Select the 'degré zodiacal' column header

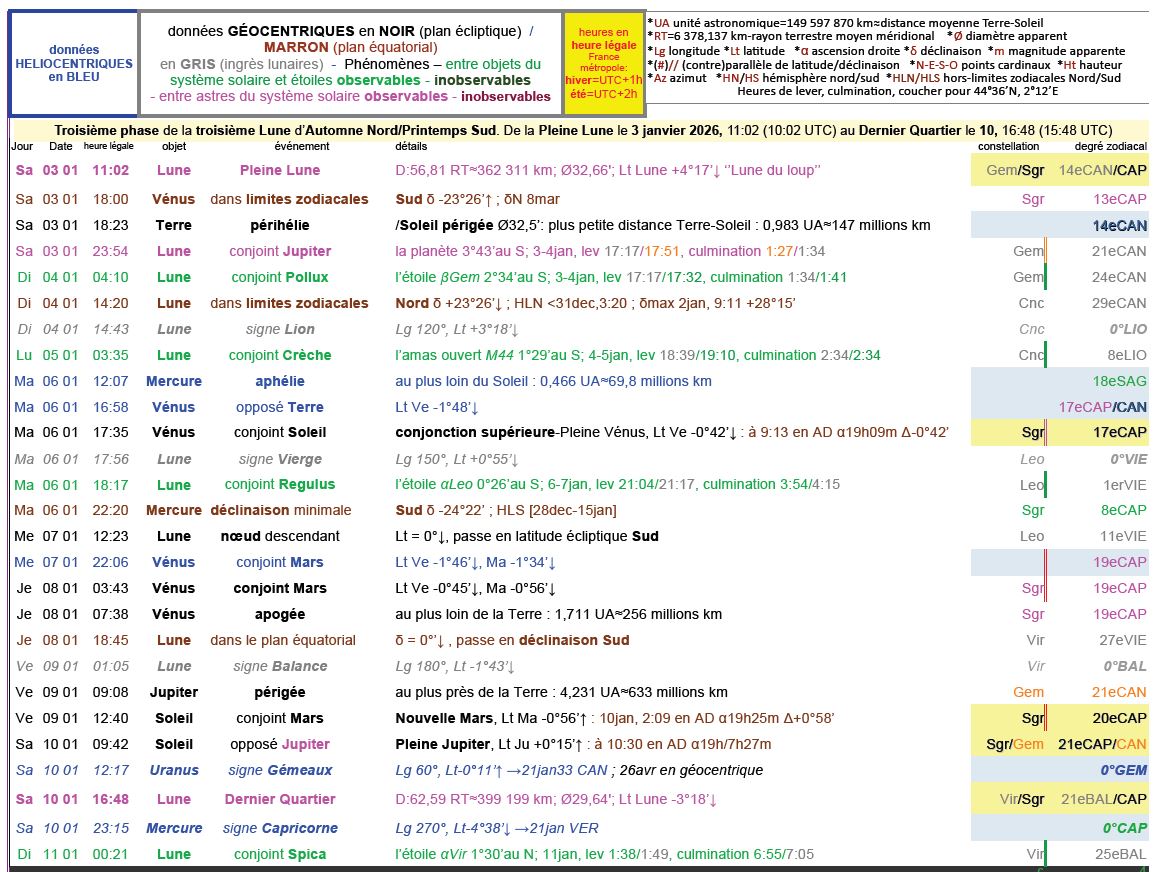pos(1110,146)
